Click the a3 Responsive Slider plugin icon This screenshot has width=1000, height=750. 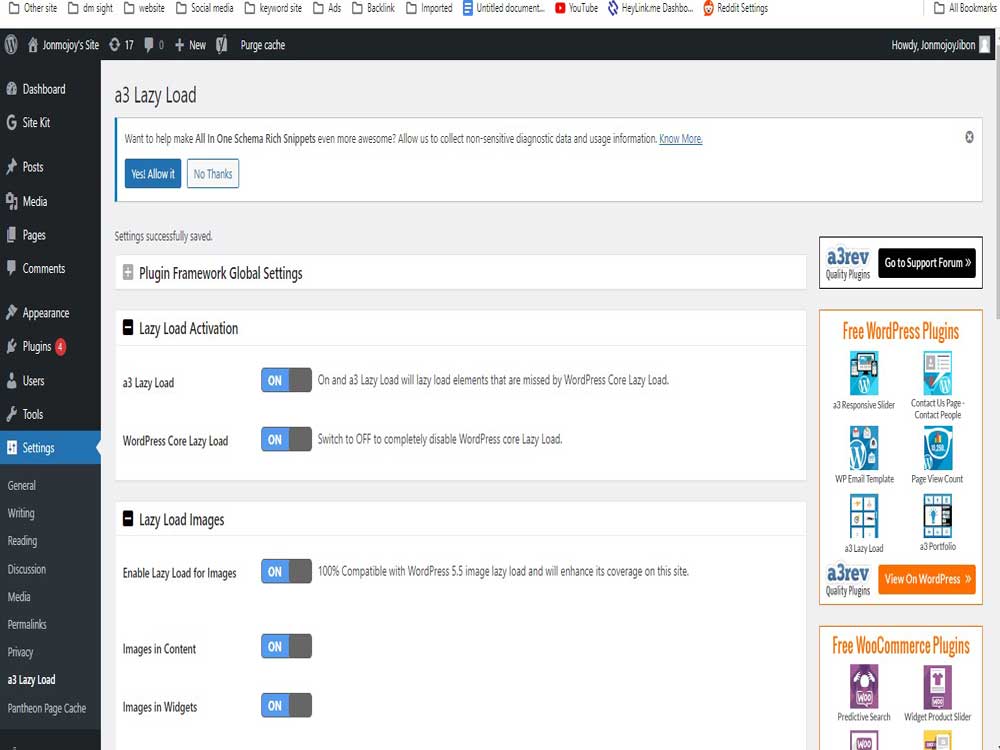click(864, 373)
